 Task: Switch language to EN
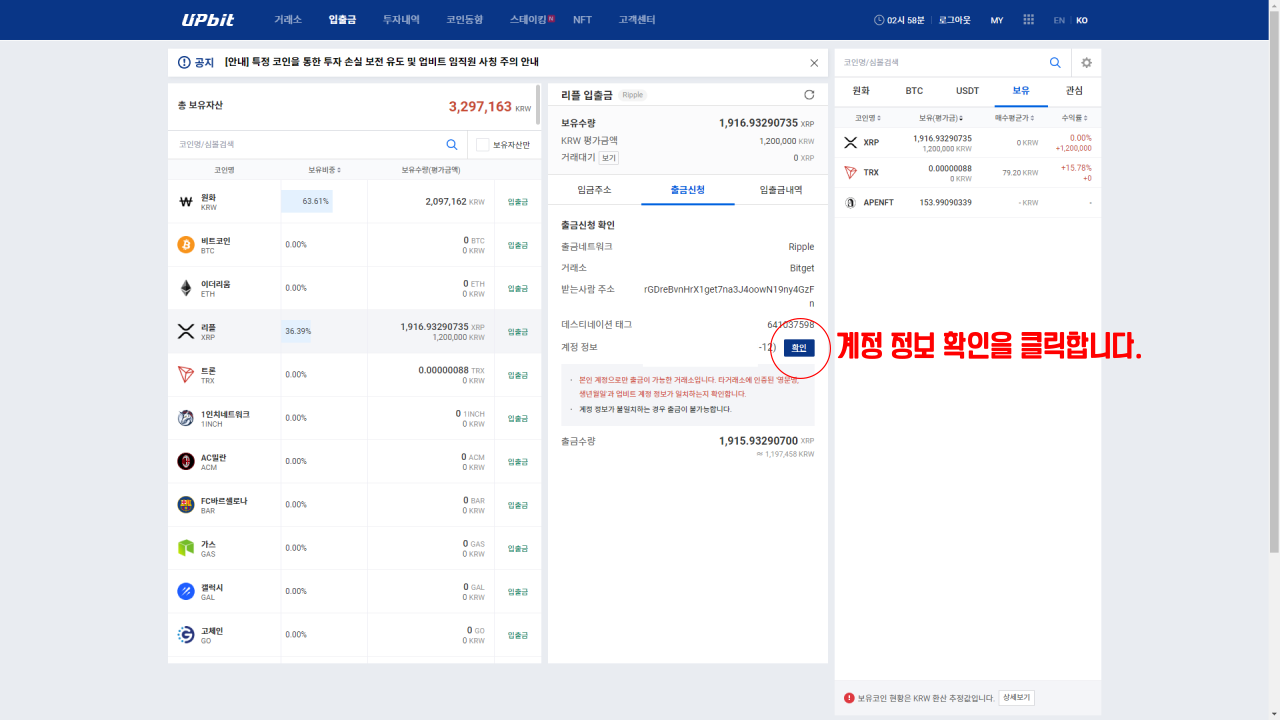[1059, 20]
